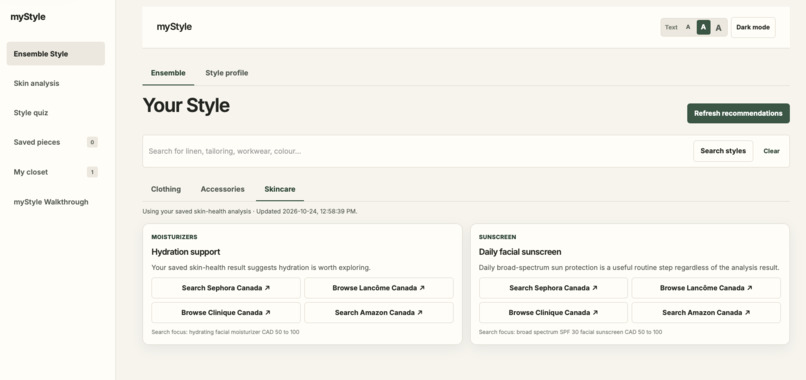Browse Clinique Canada in Hydration support card
The image size is (806, 380).
click(226, 313)
